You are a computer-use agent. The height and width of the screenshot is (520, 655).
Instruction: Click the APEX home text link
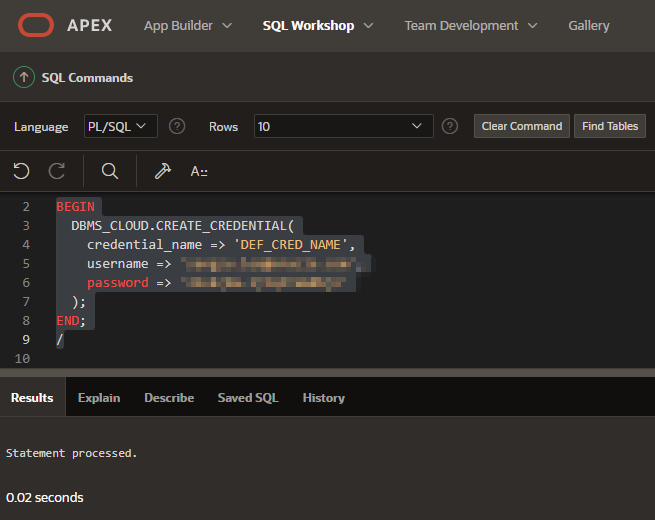(89, 25)
